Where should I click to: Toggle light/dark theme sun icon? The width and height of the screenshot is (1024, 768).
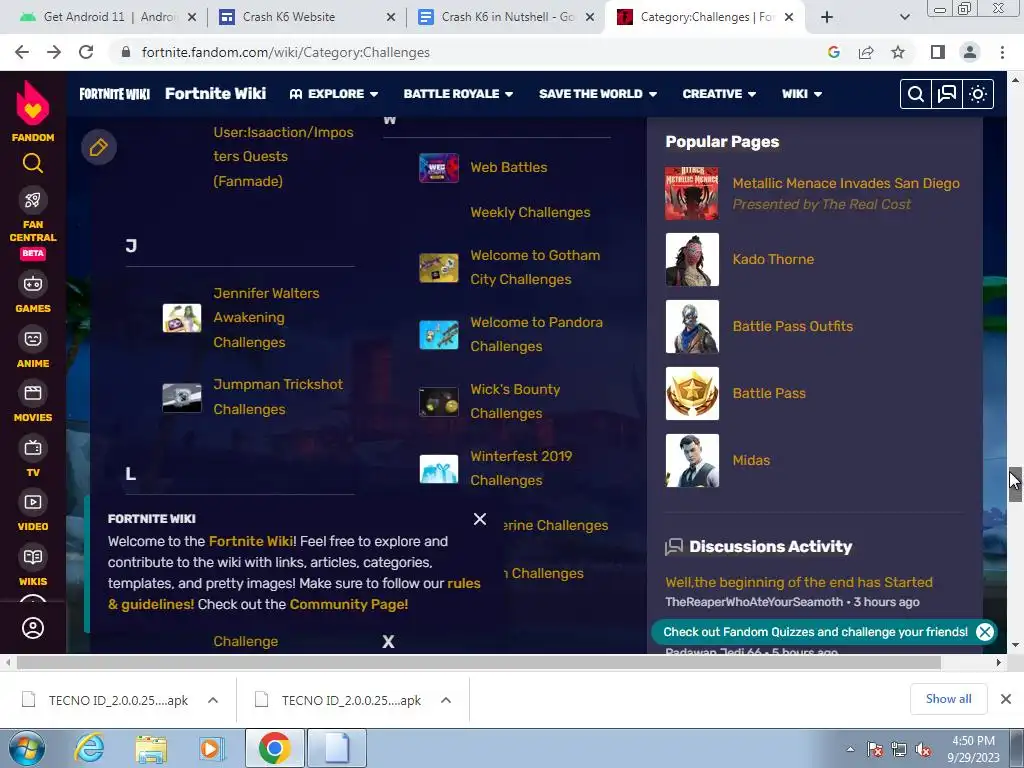pos(978,94)
